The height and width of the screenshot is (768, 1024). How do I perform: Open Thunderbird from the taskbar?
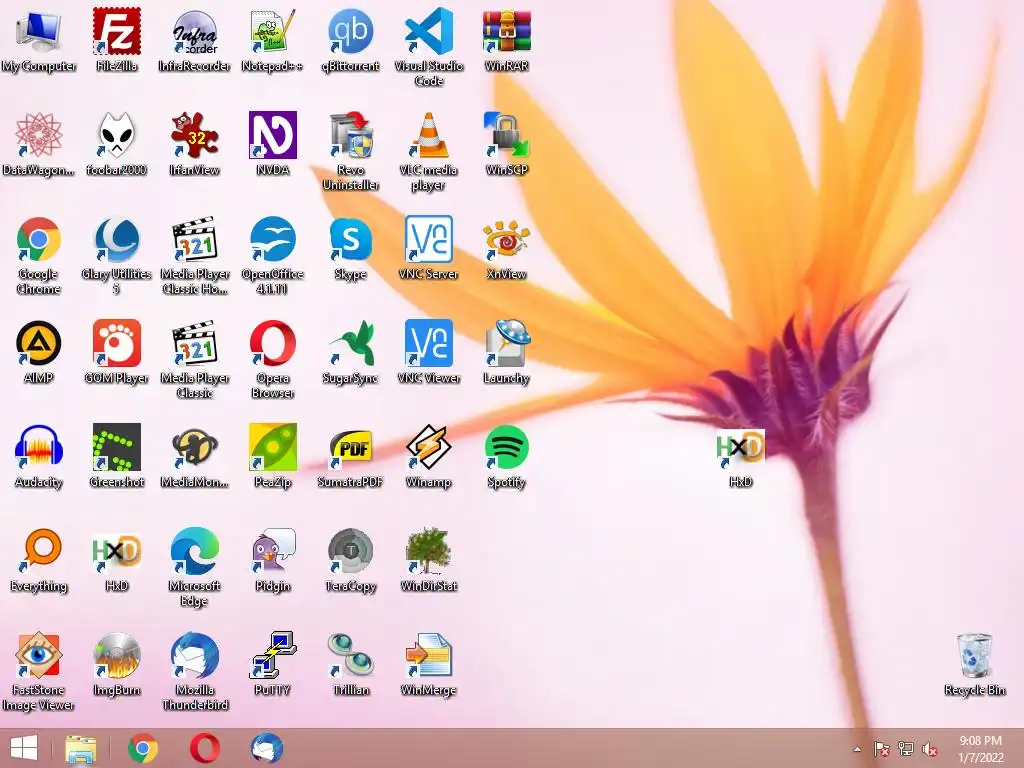266,748
